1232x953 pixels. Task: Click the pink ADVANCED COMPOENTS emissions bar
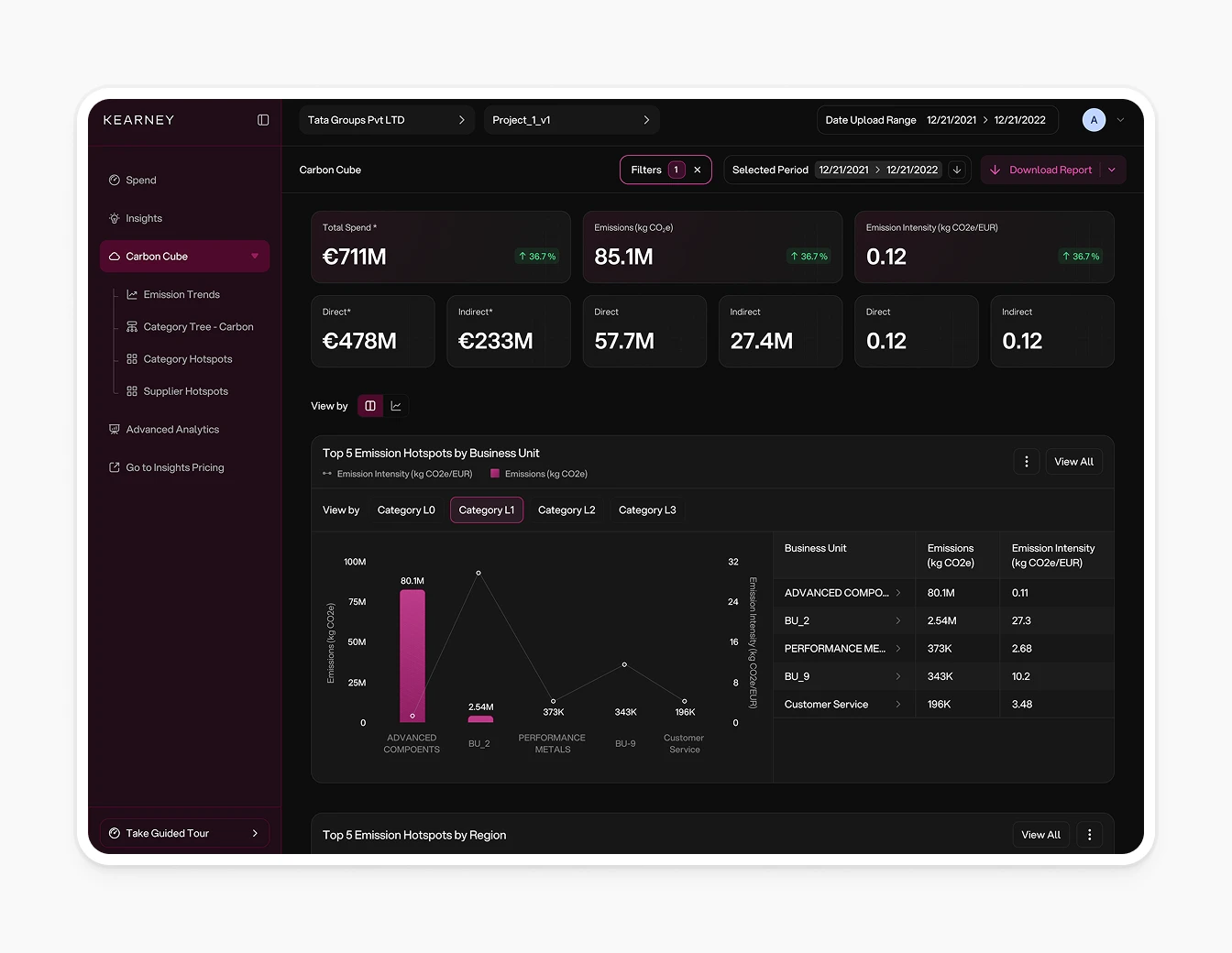[x=412, y=655]
